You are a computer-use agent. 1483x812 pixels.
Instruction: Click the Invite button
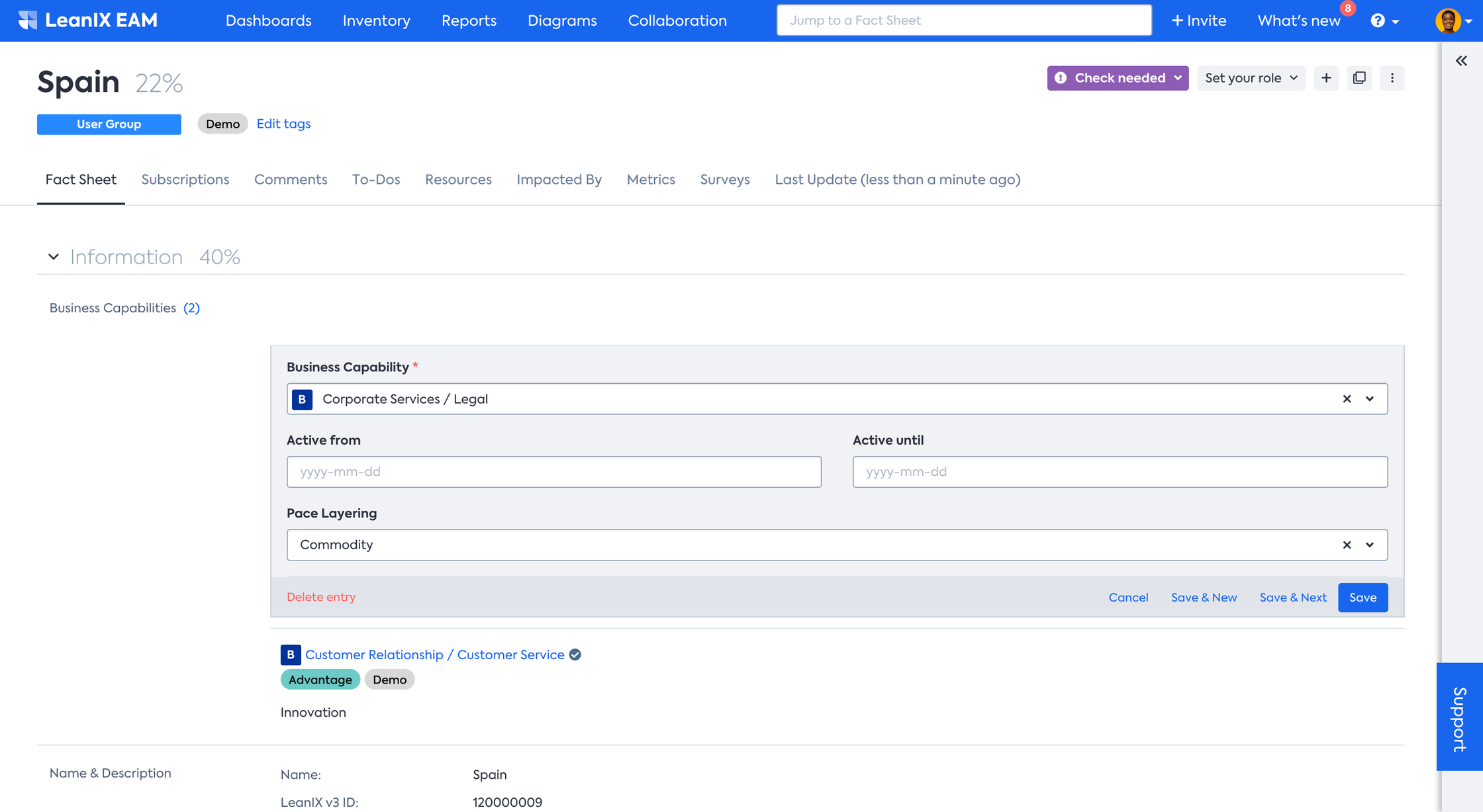click(1198, 21)
